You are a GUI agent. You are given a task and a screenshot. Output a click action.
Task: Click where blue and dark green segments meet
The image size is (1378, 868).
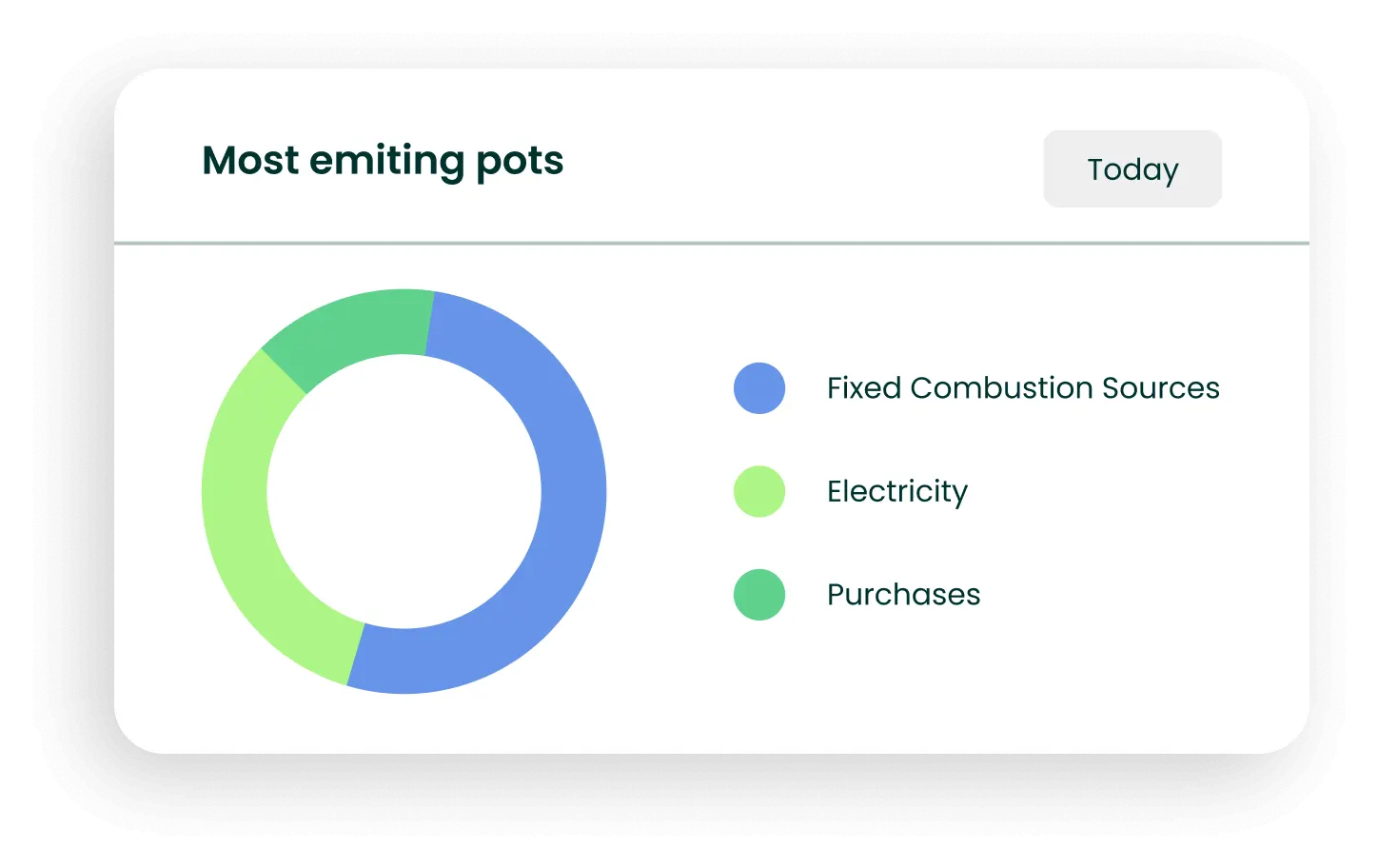coord(429,324)
